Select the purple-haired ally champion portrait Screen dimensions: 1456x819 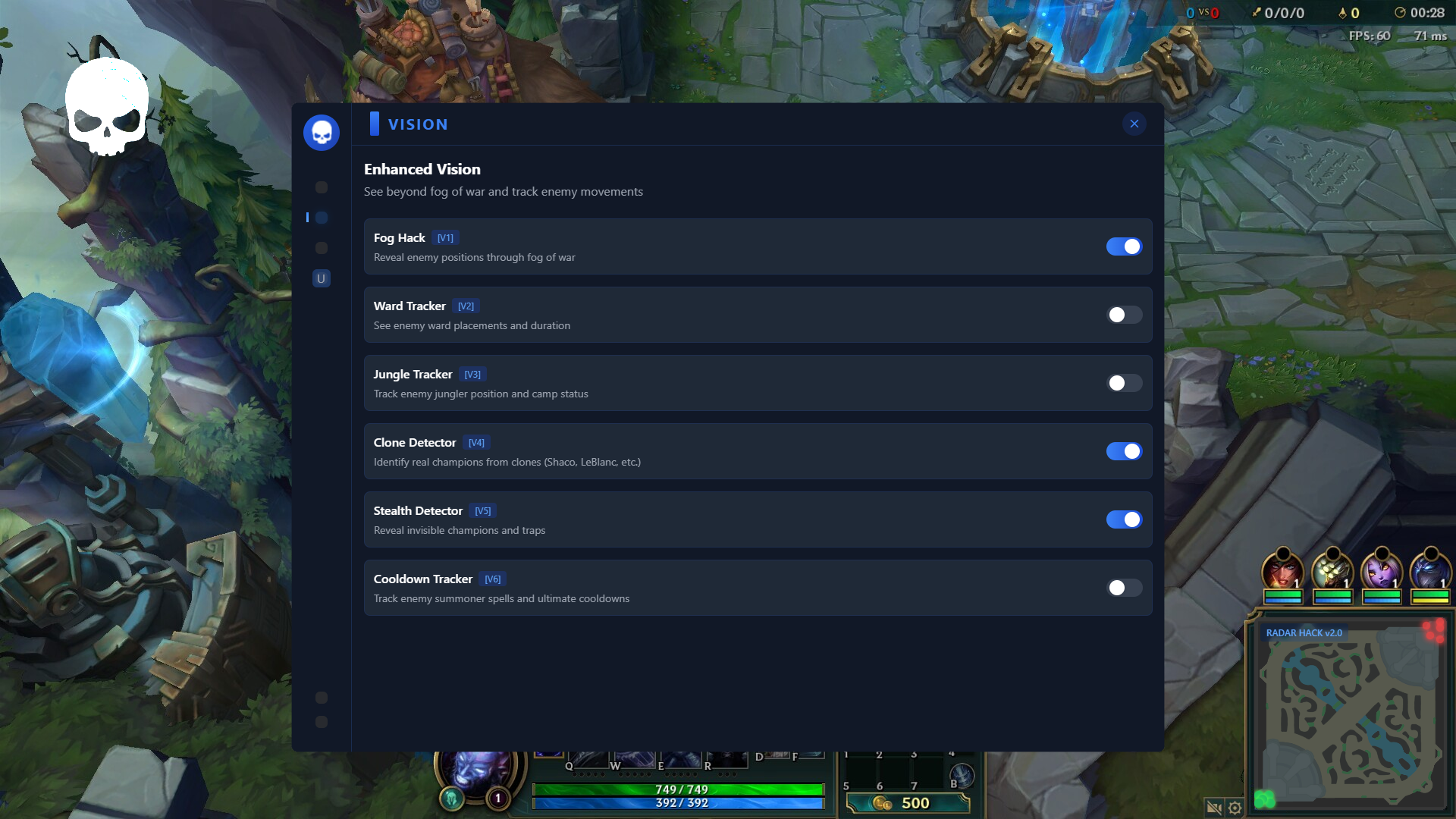(1381, 570)
